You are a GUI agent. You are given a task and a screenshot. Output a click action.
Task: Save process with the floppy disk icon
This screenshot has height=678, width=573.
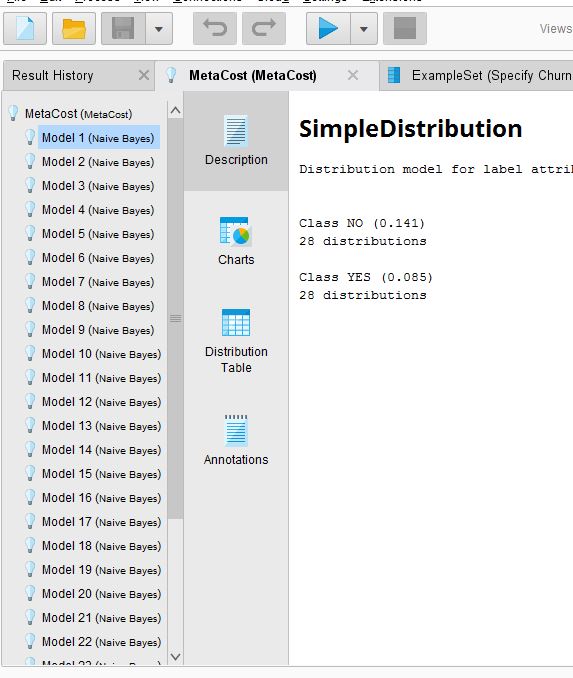123,29
